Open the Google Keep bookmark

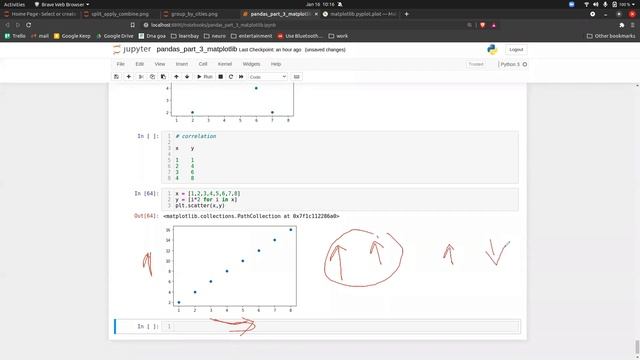tap(72, 36)
